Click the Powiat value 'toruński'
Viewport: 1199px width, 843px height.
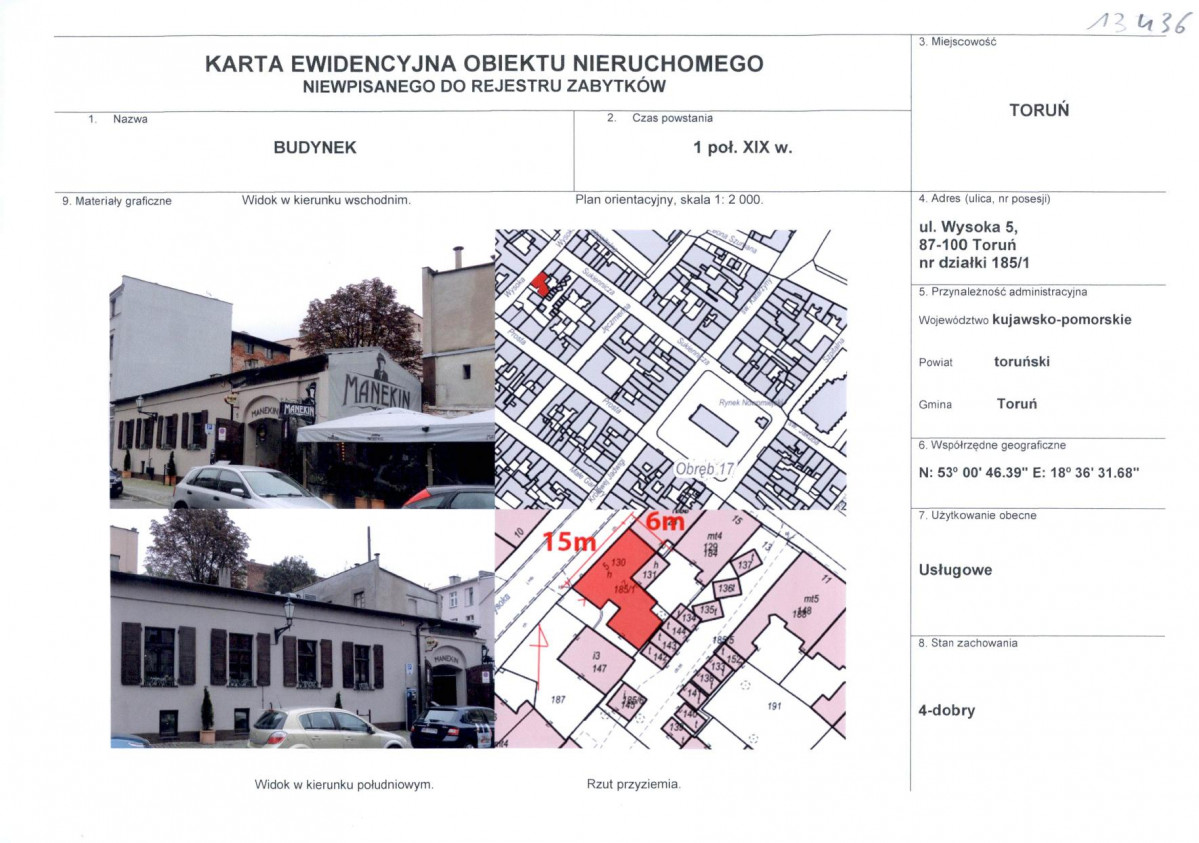coord(1022,362)
